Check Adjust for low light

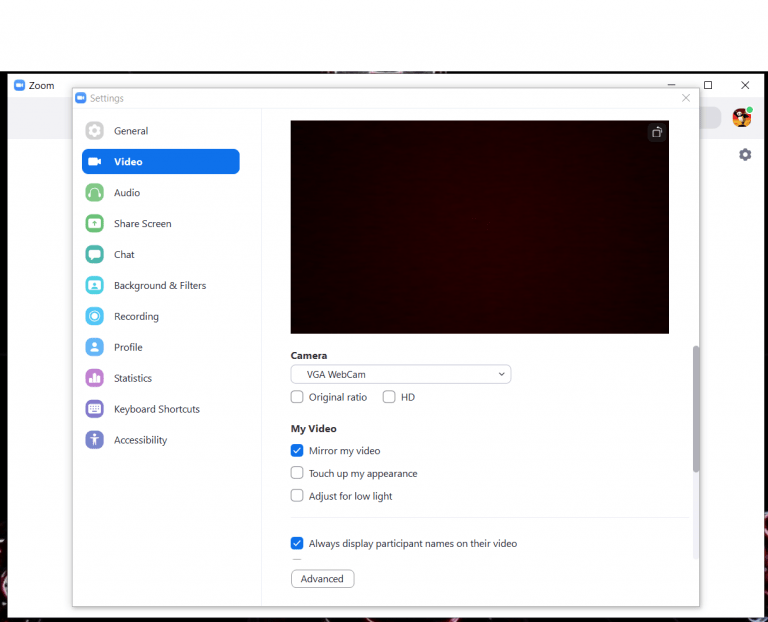pos(297,496)
